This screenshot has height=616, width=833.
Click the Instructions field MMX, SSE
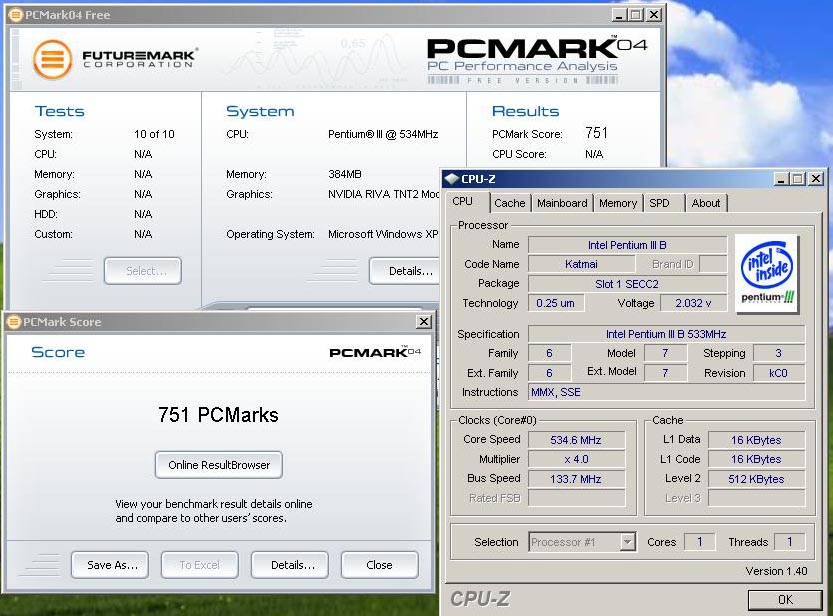point(666,392)
